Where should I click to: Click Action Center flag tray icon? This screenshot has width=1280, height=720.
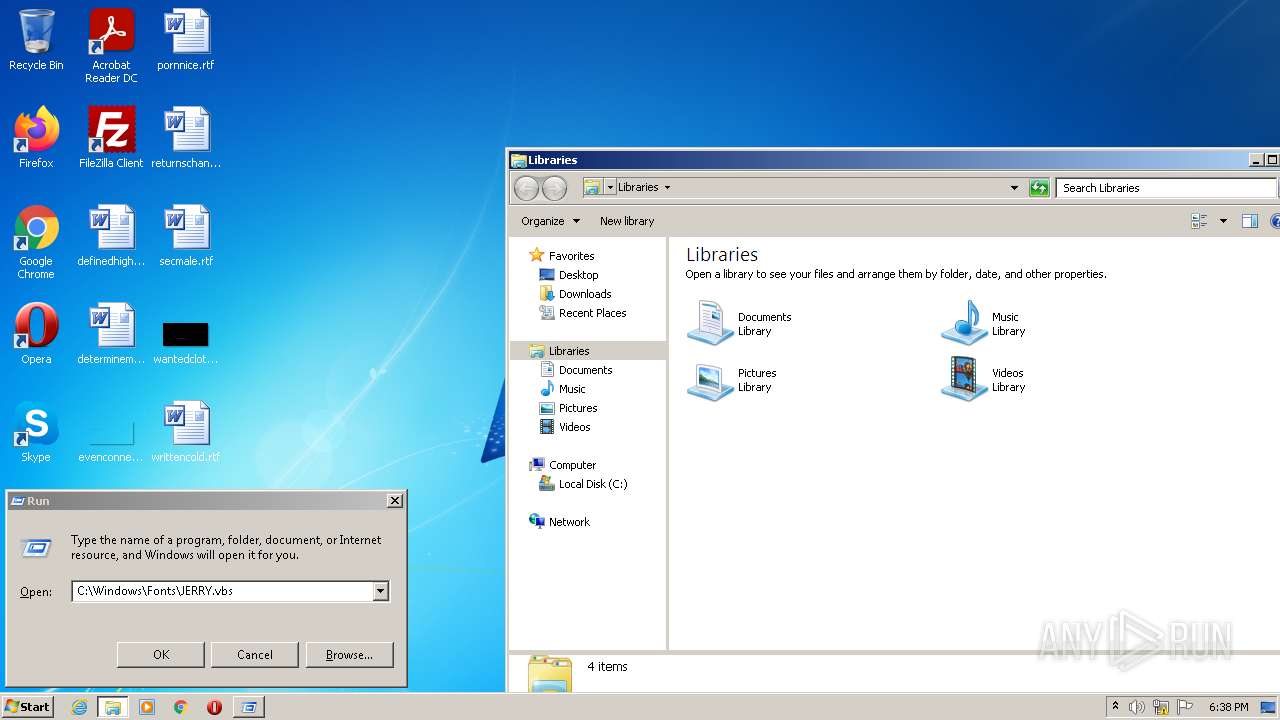[x=1185, y=707]
